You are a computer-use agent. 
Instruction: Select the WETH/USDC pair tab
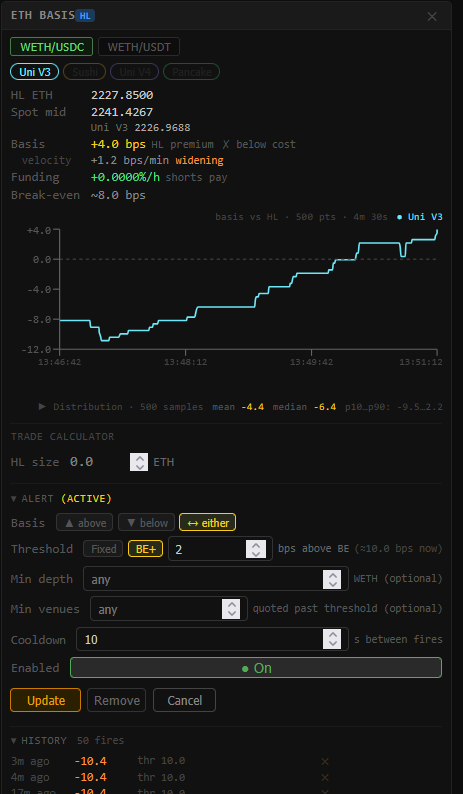click(x=51, y=47)
